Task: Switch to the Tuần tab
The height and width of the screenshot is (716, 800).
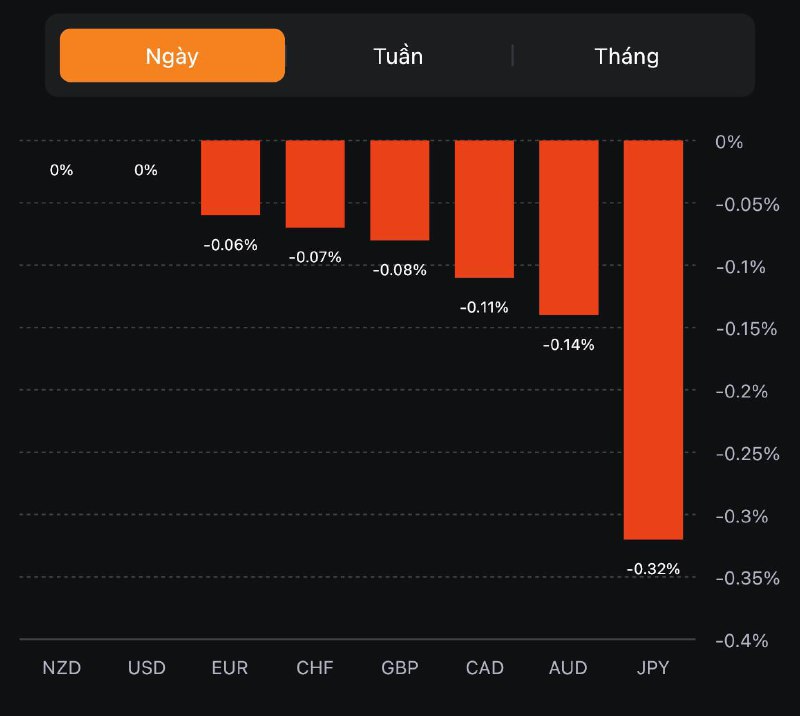Action: coord(398,55)
